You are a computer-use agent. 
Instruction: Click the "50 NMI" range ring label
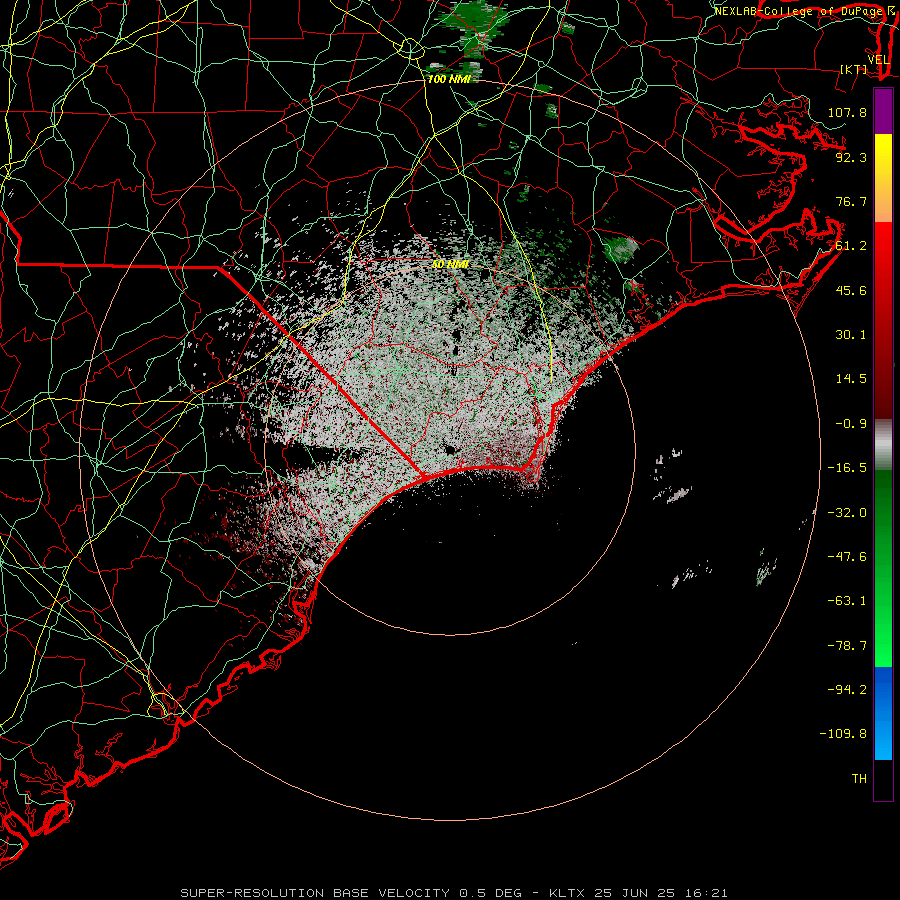coord(451,264)
